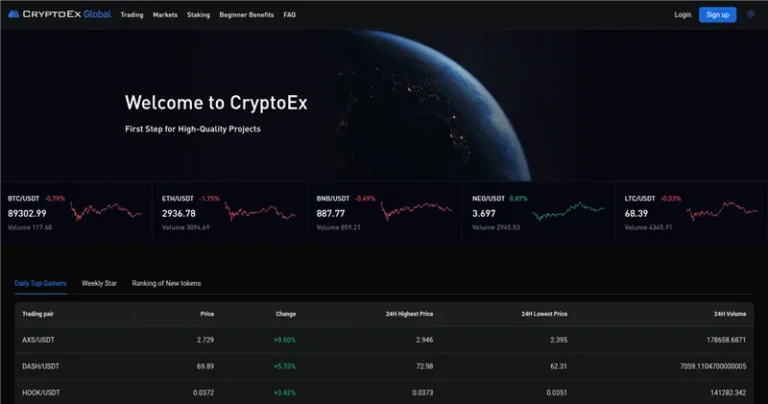Toggle the light/dark theme icon

[751, 15]
